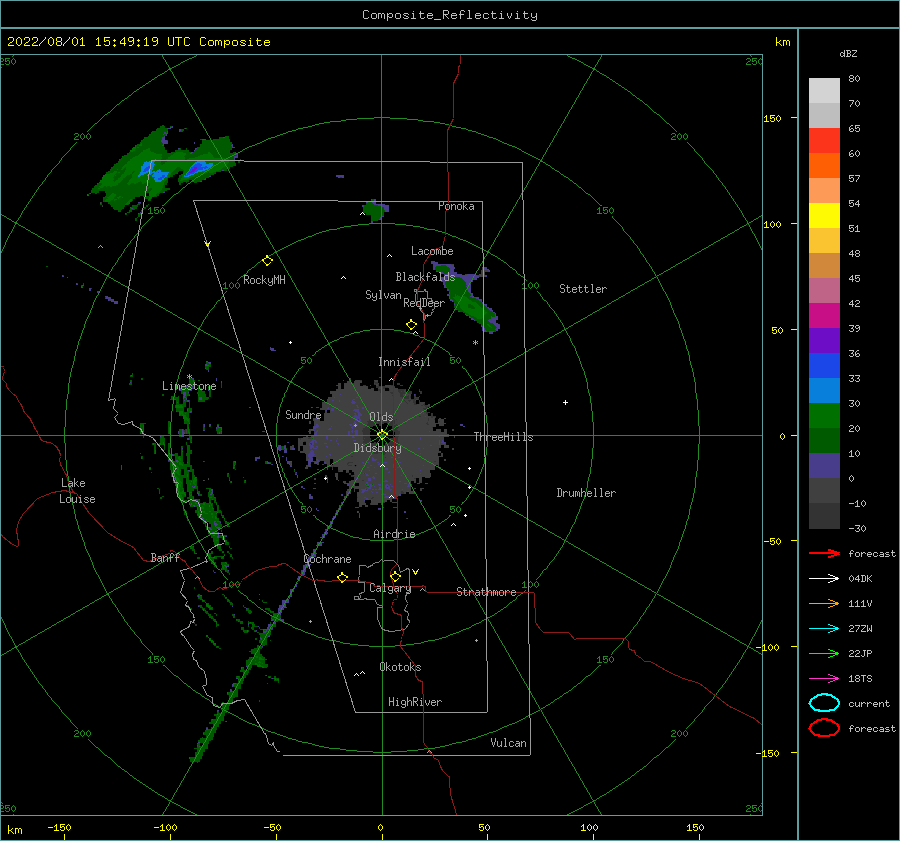This screenshot has width=900, height=841.
Task: Click the Okotoks label
Action: (400, 667)
